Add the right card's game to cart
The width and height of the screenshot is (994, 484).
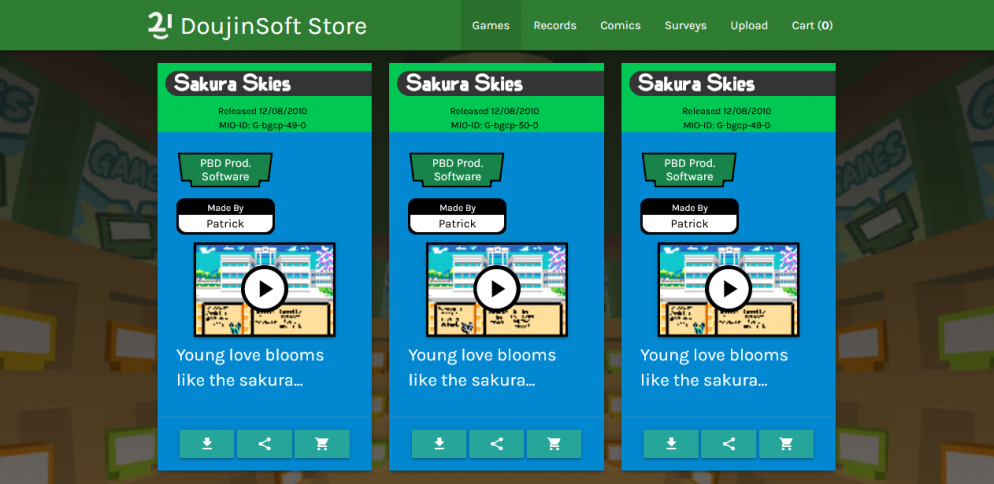[786, 444]
